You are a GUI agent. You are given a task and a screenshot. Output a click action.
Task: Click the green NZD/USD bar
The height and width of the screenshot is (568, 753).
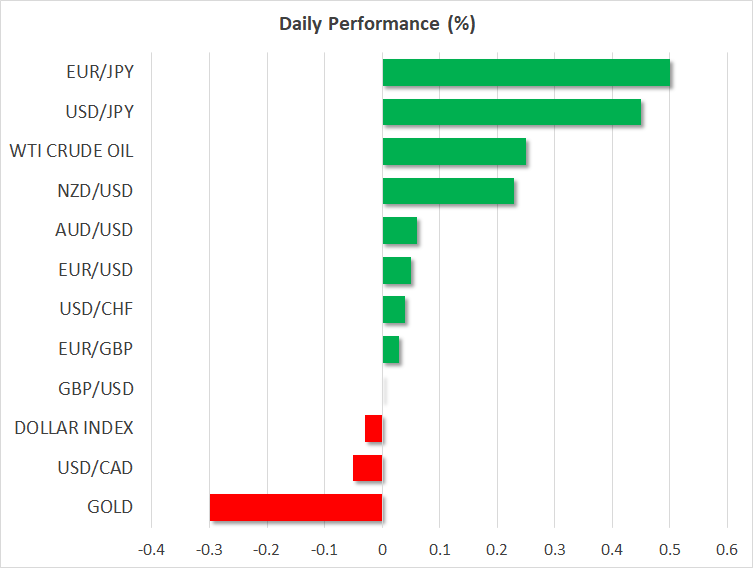pyautogui.click(x=448, y=190)
